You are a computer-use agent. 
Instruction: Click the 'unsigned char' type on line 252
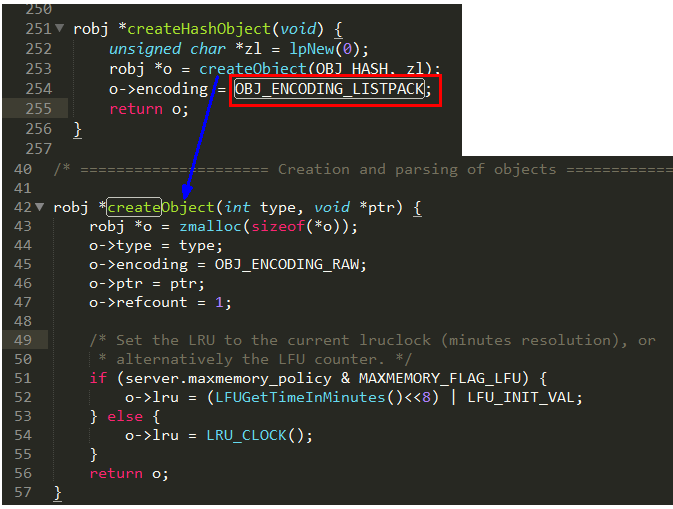167,48
